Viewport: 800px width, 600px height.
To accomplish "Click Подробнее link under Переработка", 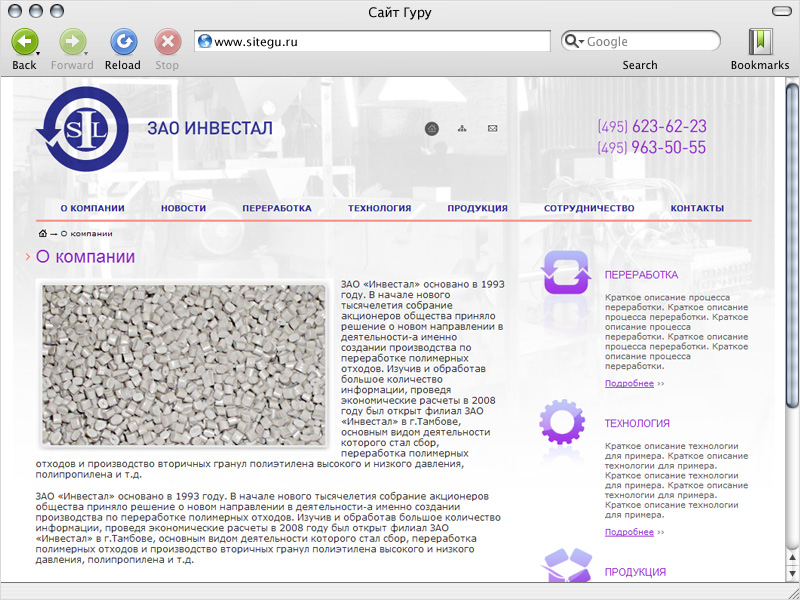I will (x=629, y=384).
